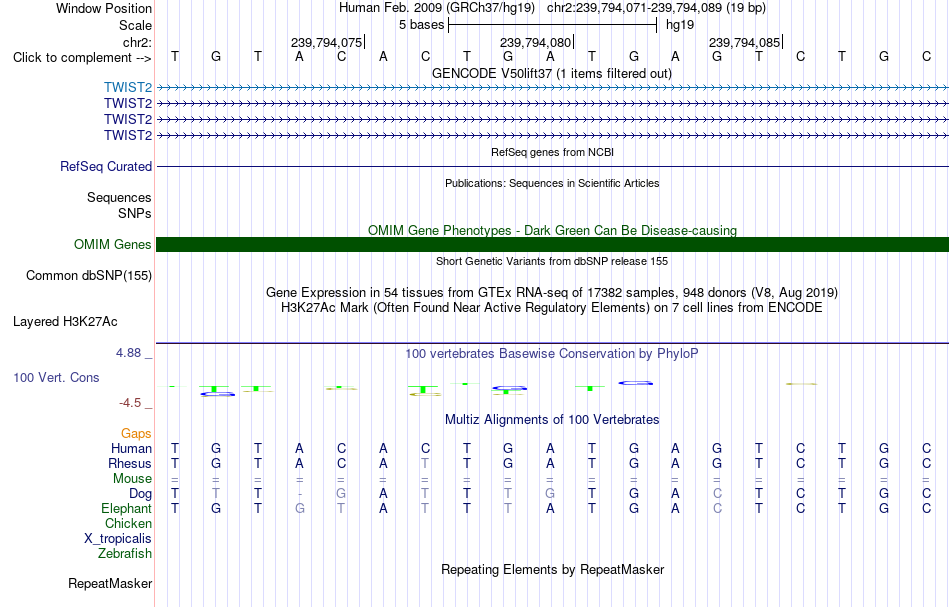Click the OMIM Genes track label

(112, 244)
